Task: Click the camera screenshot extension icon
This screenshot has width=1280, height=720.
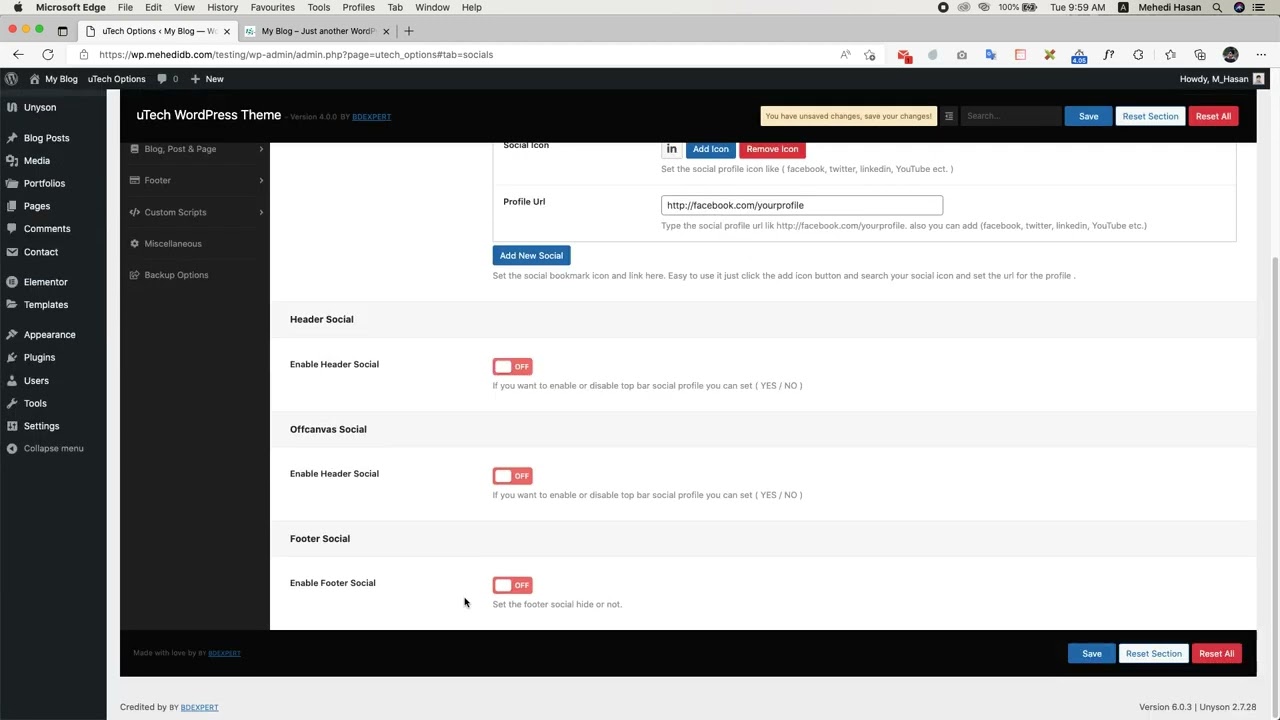Action: pos(962,55)
